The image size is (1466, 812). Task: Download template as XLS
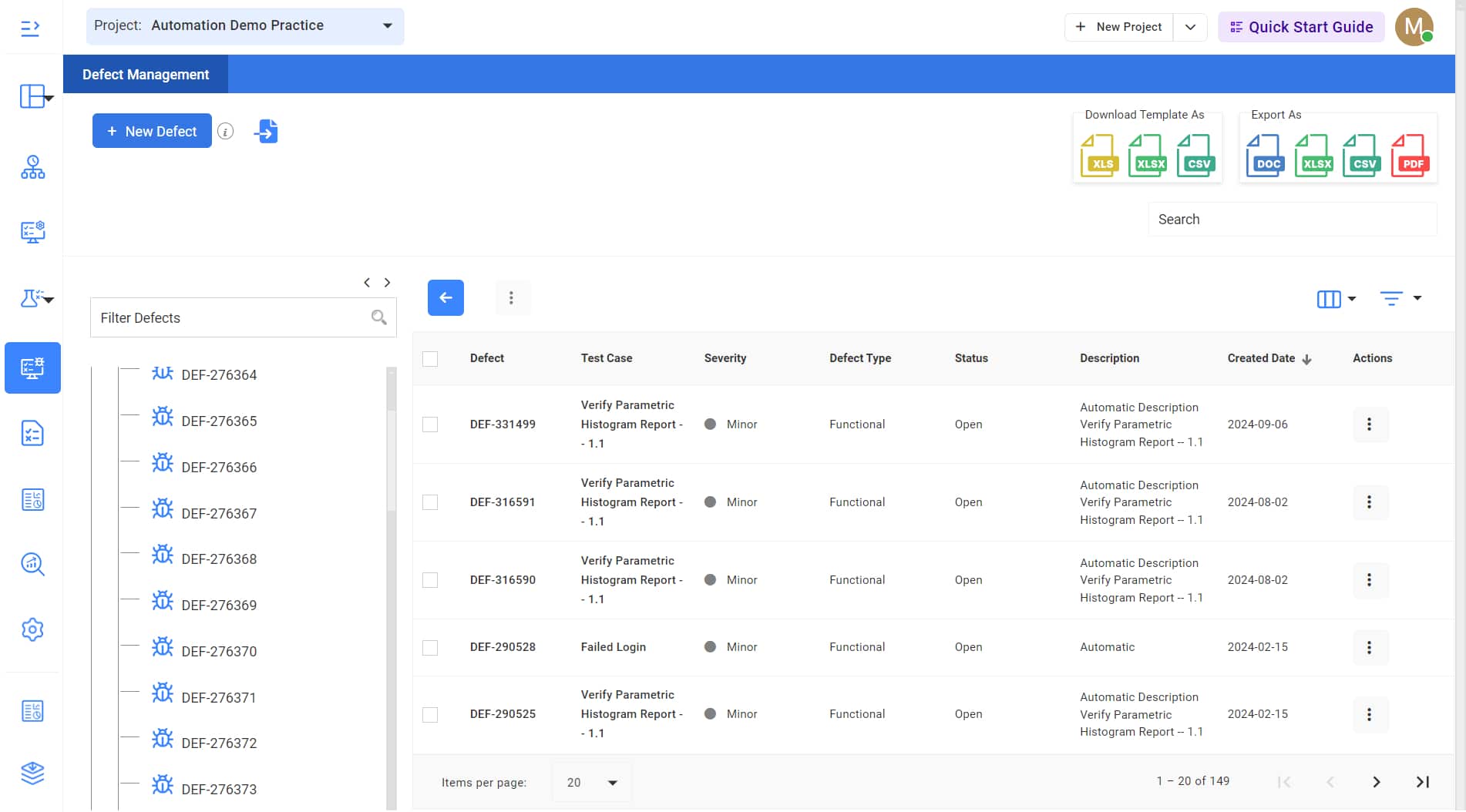[1099, 156]
